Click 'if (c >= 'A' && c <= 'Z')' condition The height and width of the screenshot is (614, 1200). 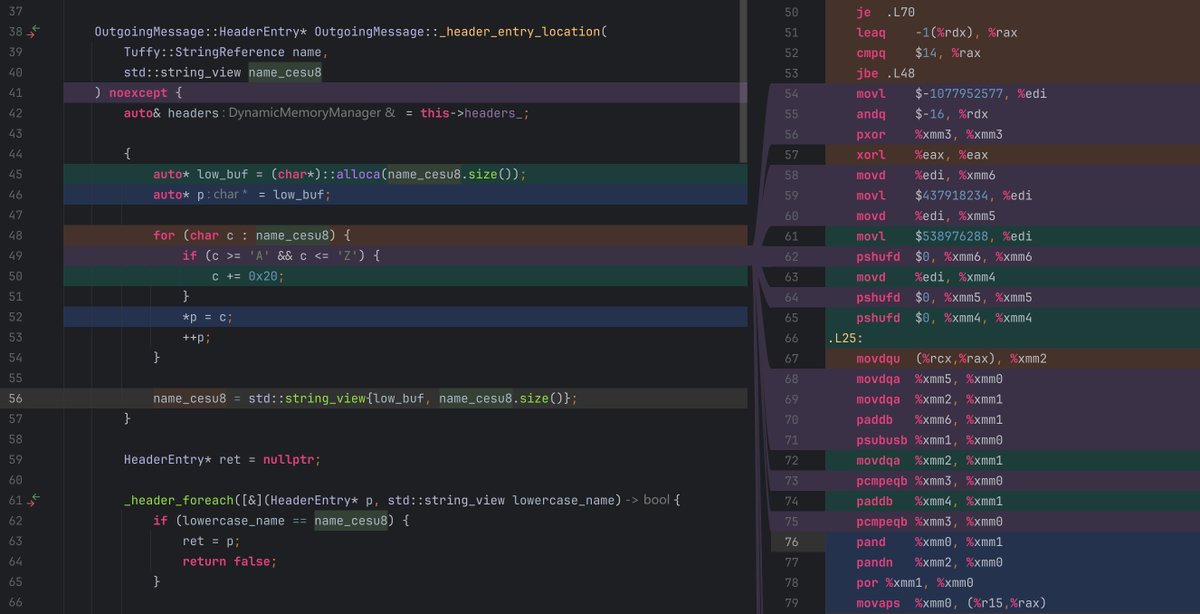click(x=278, y=256)
